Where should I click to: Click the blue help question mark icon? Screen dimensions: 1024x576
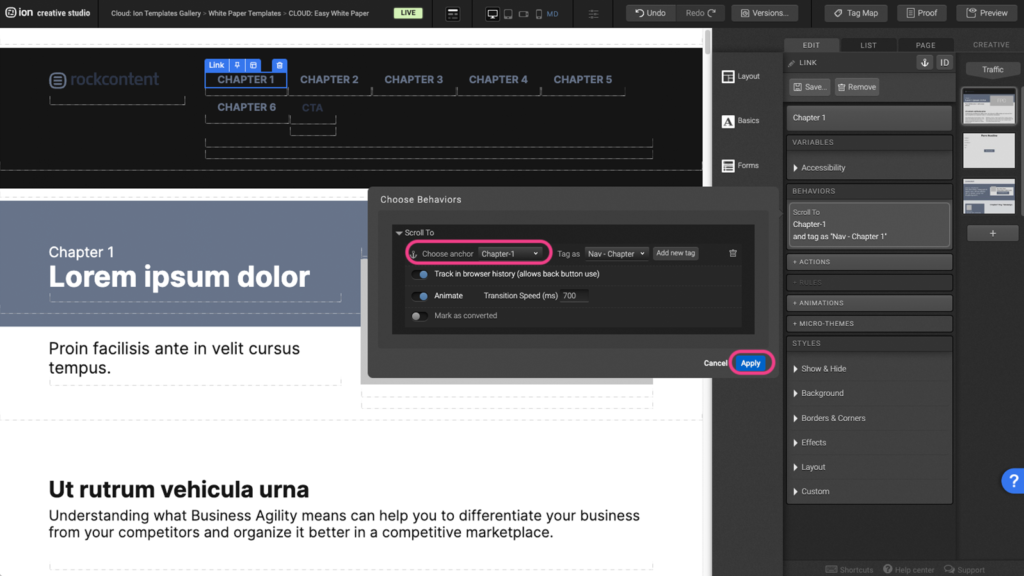(1012, 481)
